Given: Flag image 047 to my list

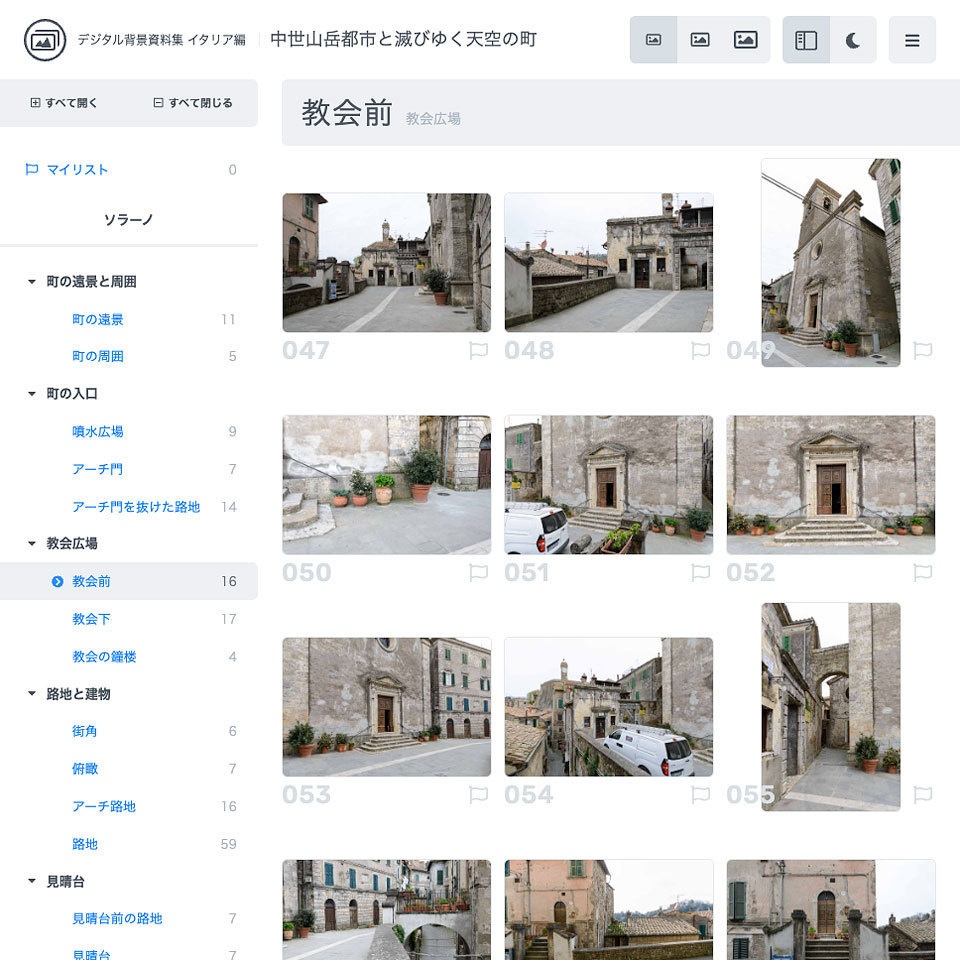Looking at the screenshot, I should [x=478, y=350].
